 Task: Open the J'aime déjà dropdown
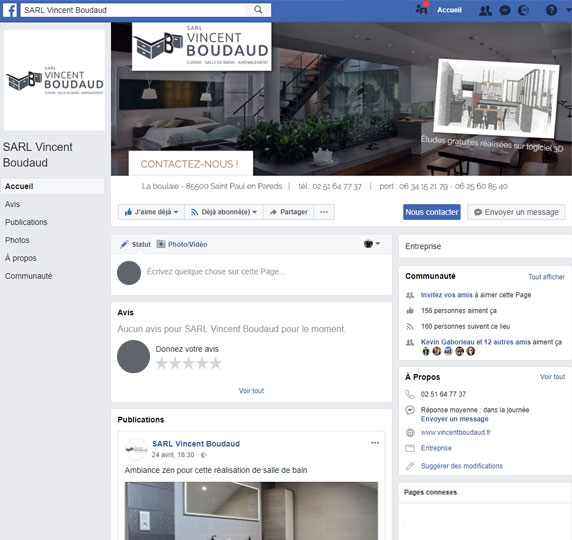(x=151, y=212)
